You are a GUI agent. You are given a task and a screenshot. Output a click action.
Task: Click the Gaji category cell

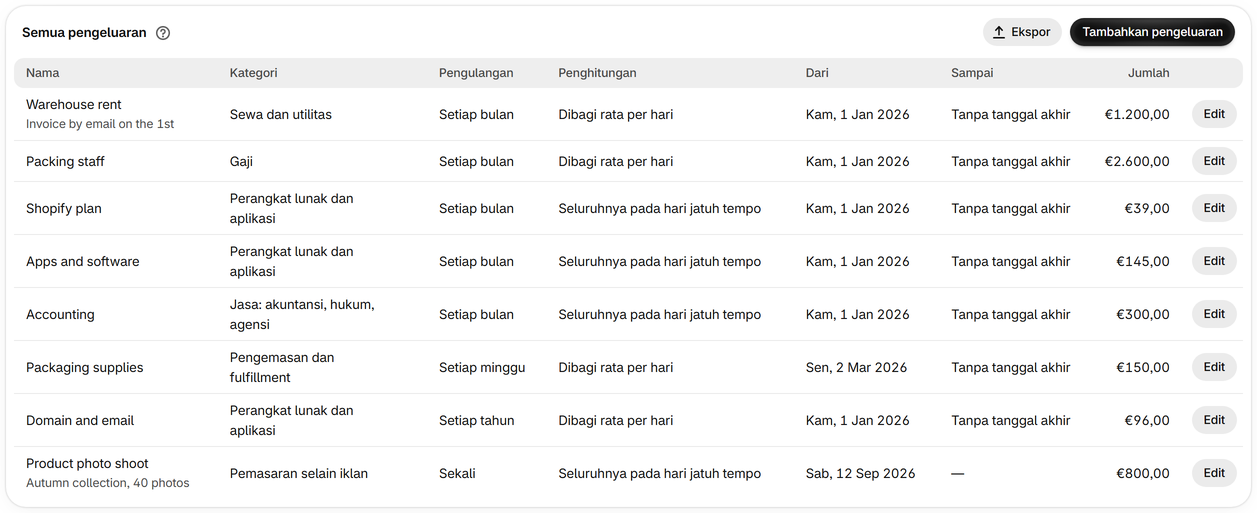[242, 161]
